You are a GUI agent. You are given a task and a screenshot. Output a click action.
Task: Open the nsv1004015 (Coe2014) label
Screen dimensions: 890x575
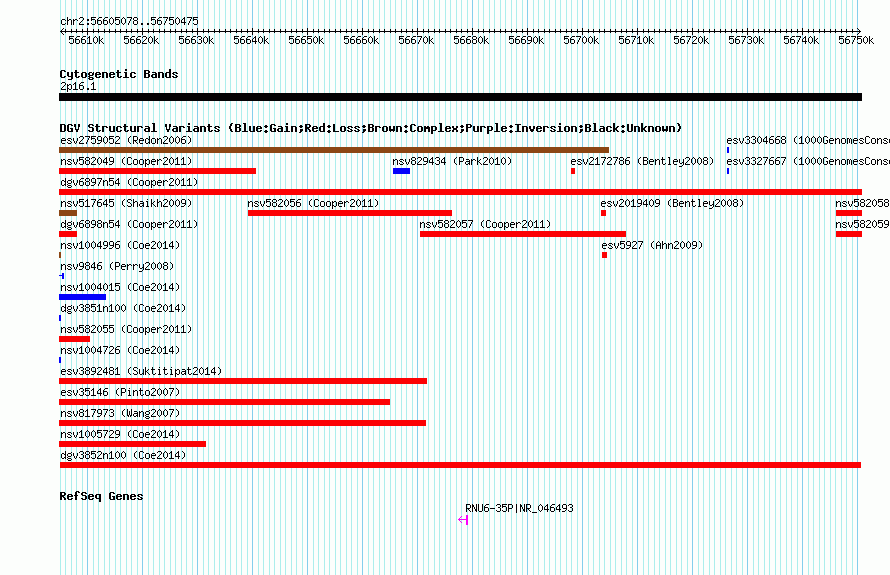[120, 287]
